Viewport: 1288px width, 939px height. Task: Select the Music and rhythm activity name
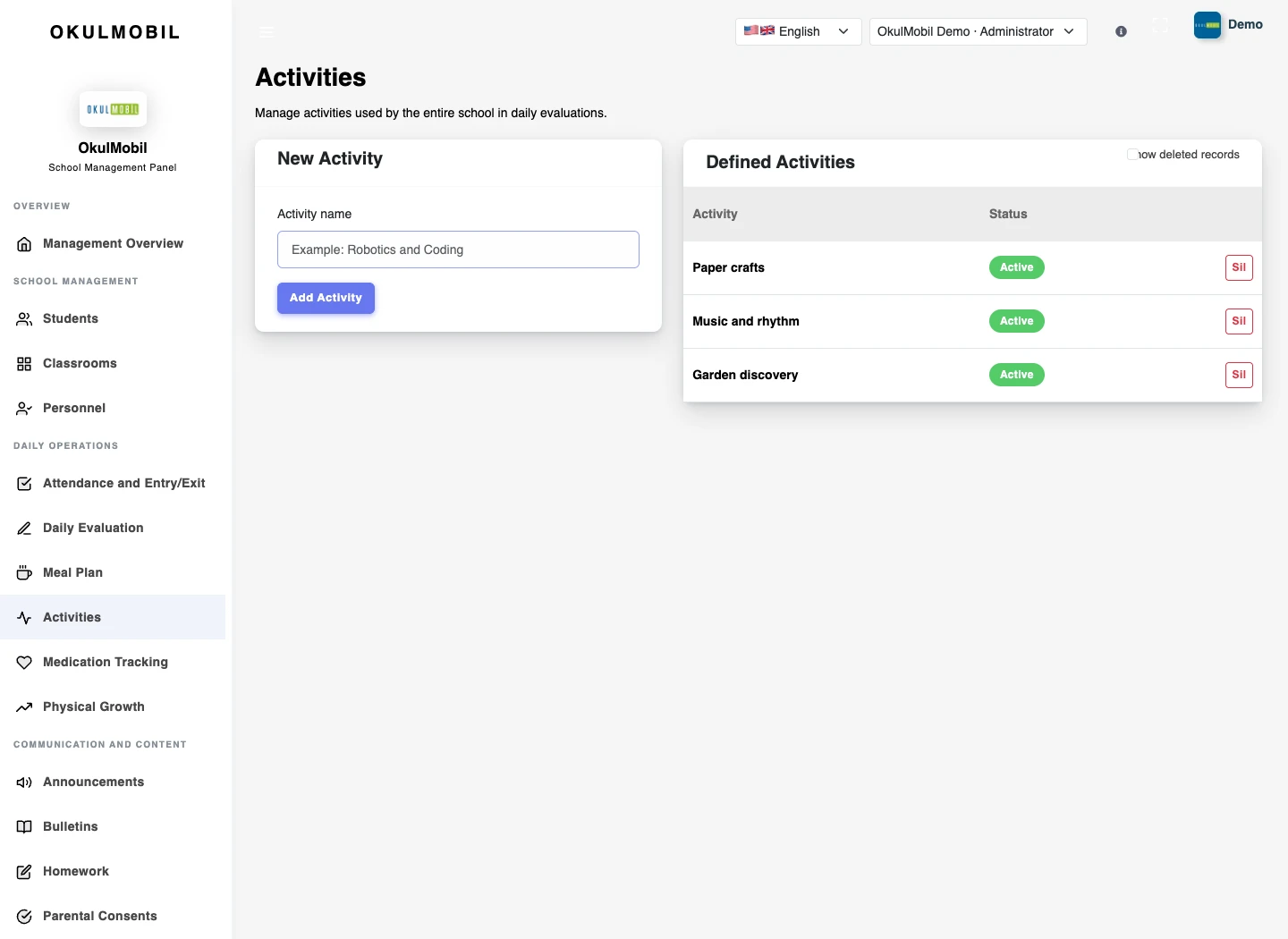tap(746, 321)
